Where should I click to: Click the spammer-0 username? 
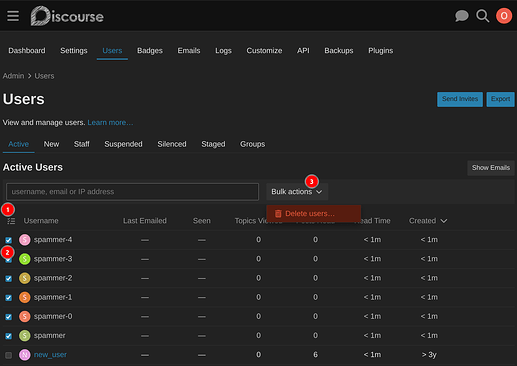[x=53, y=316]
